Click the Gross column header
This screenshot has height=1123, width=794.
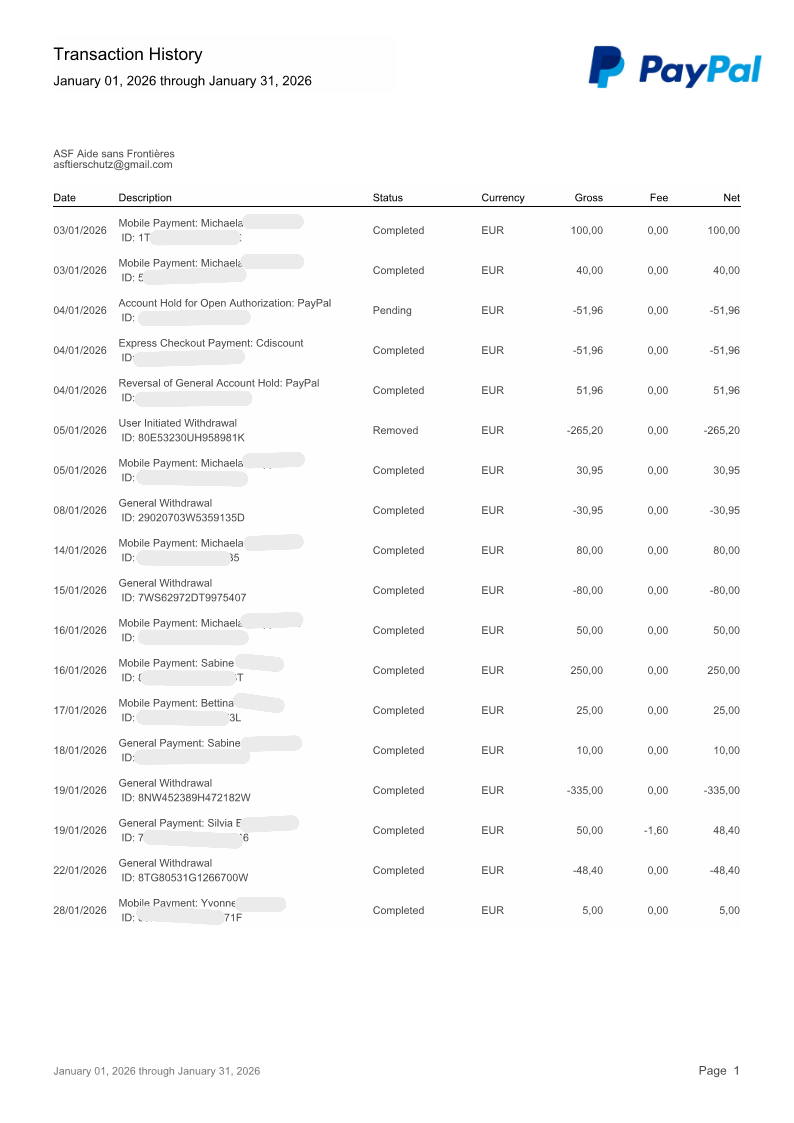click(589, 198)
